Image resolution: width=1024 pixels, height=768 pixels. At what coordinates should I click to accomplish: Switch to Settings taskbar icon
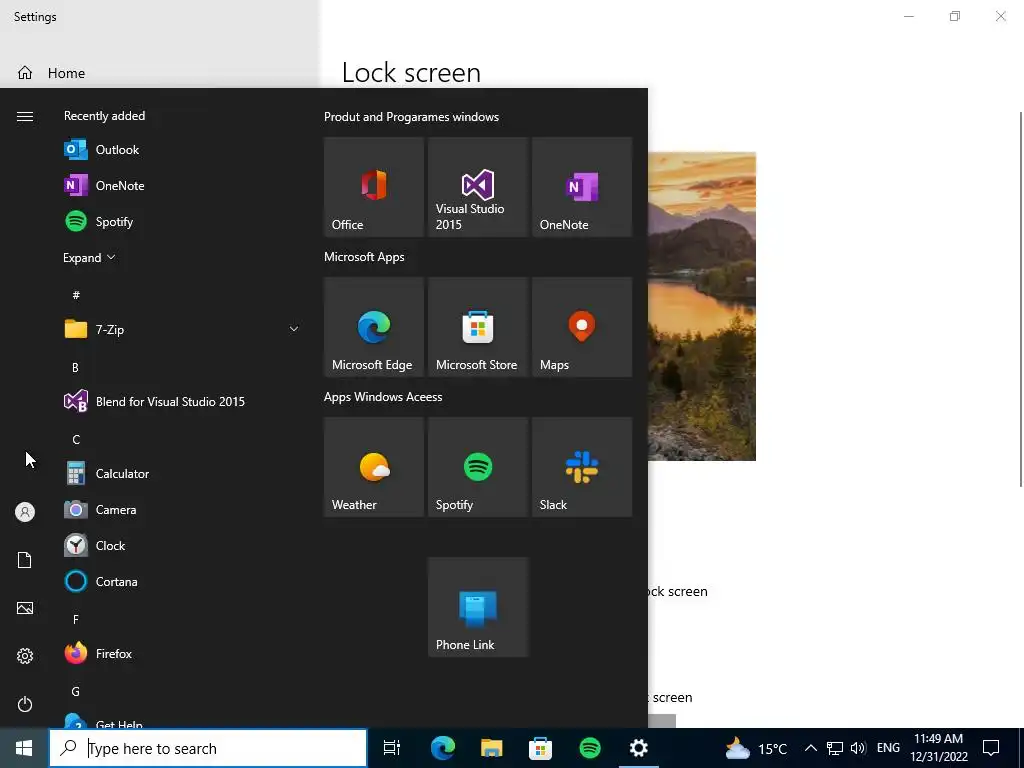639,748
